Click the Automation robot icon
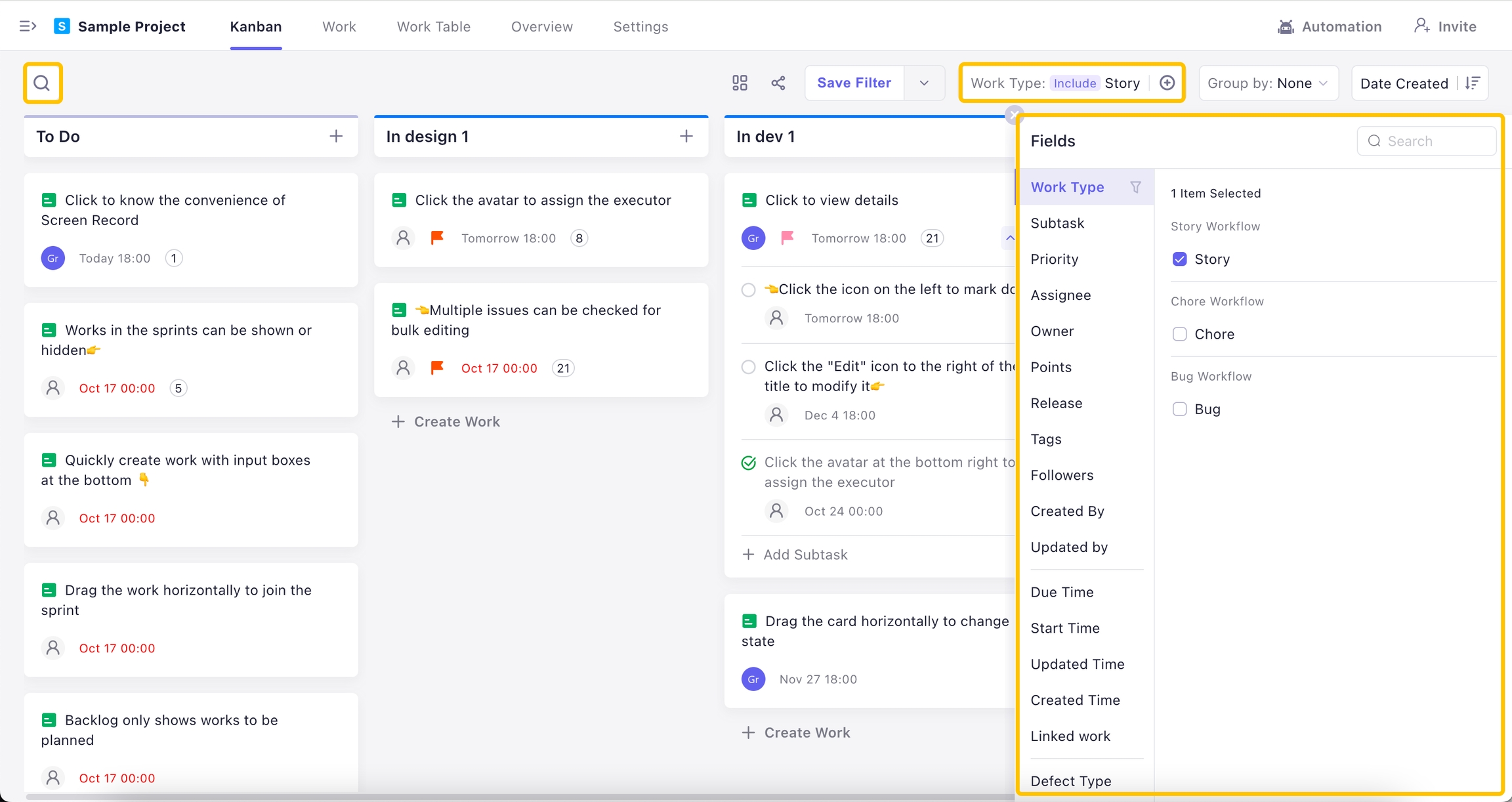 (1286, 26)
